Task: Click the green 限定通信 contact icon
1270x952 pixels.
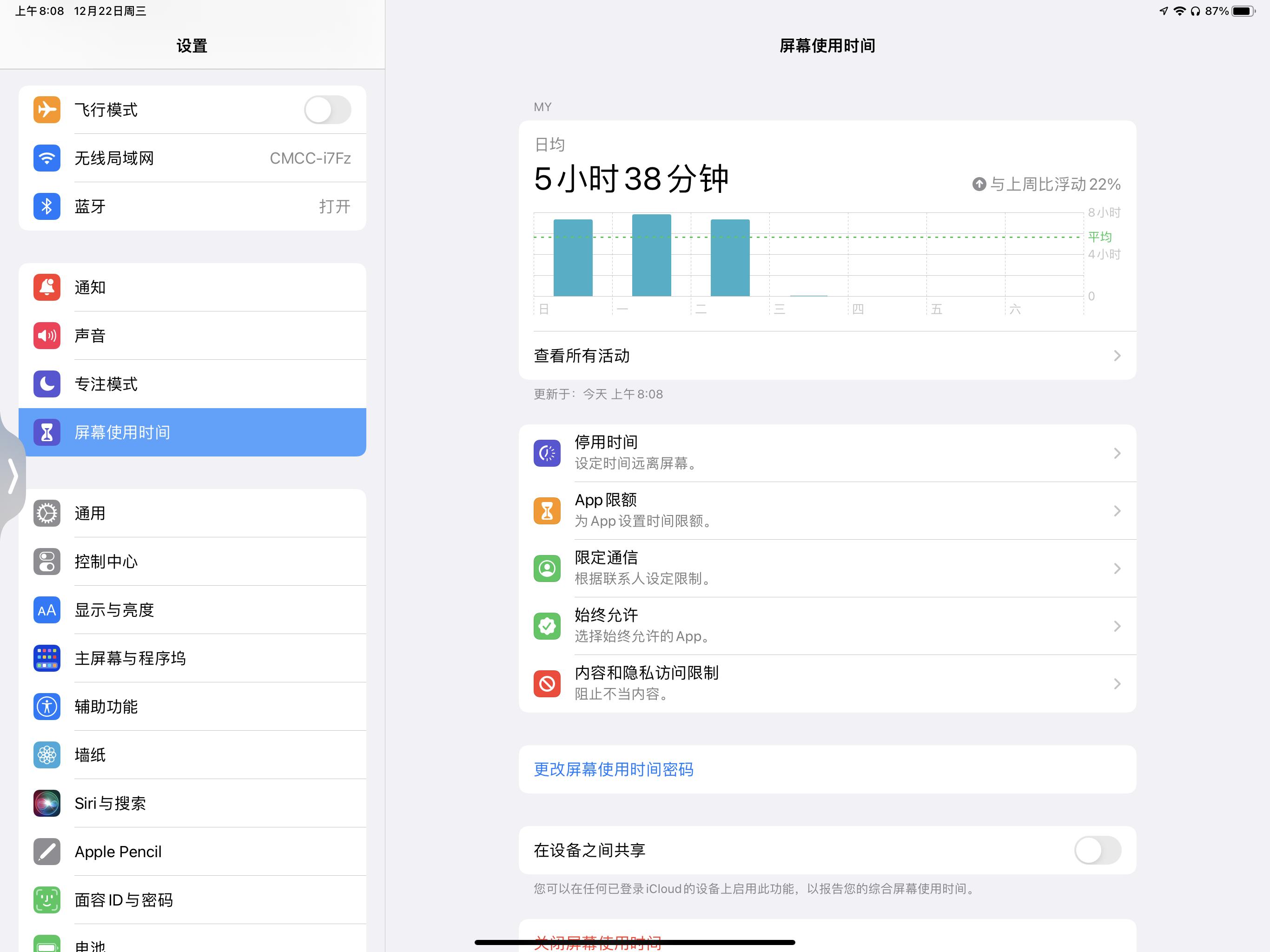Action: [547, 569]
